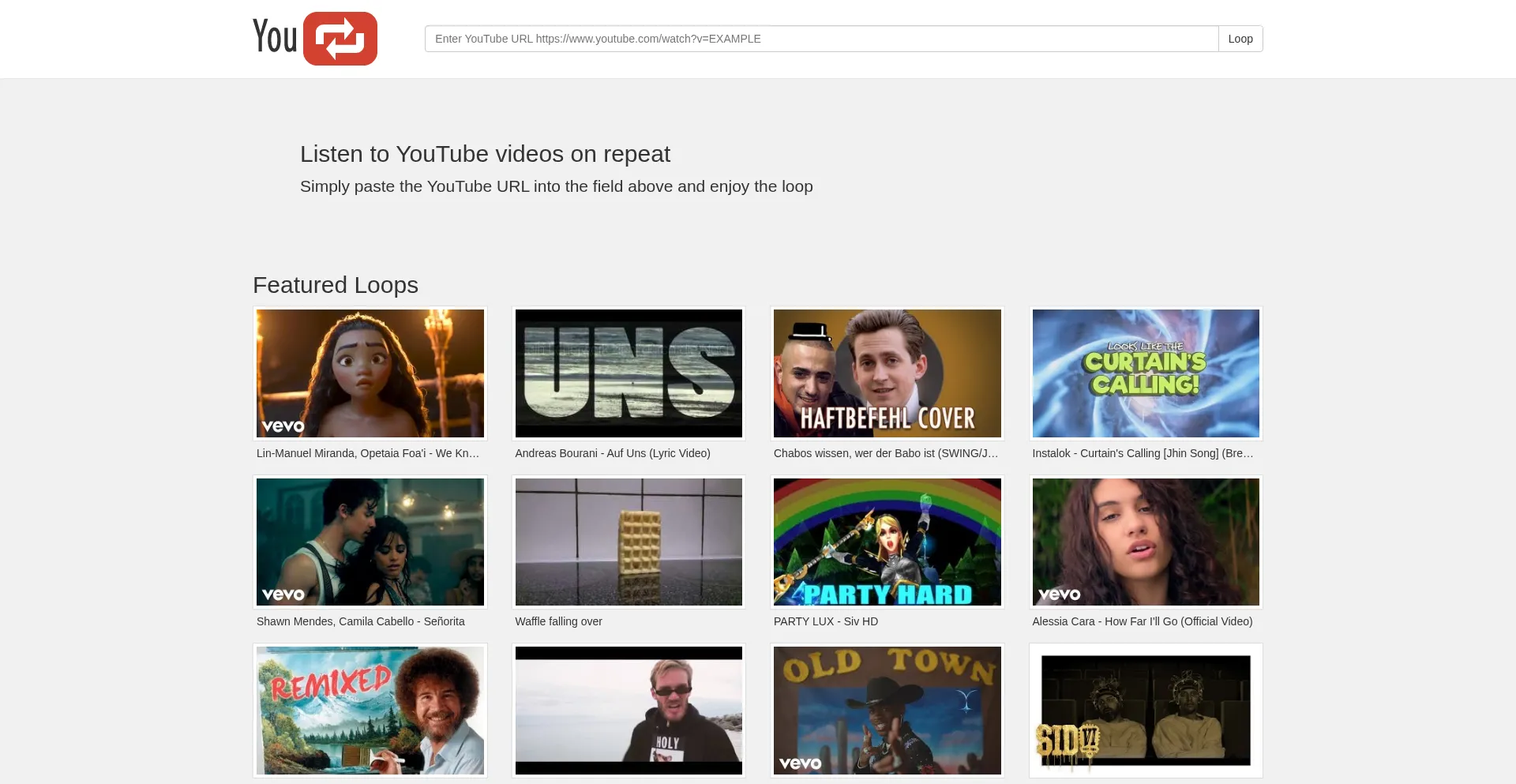Click the Loop button
The height and width of the screenshot is (784, 1516).
(1240, 39)
